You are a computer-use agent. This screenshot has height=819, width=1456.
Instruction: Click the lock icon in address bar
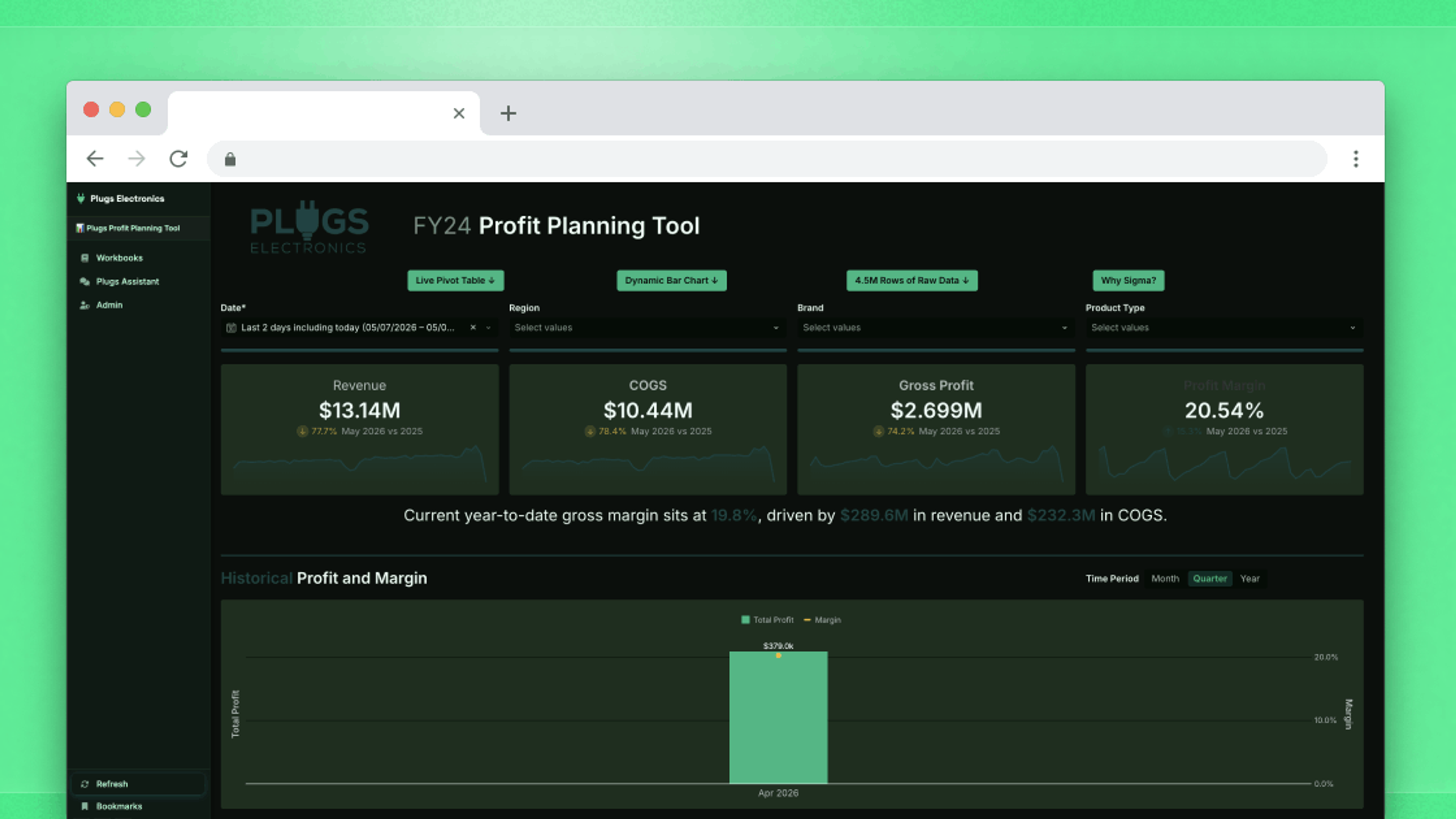(x=230, y=159)
